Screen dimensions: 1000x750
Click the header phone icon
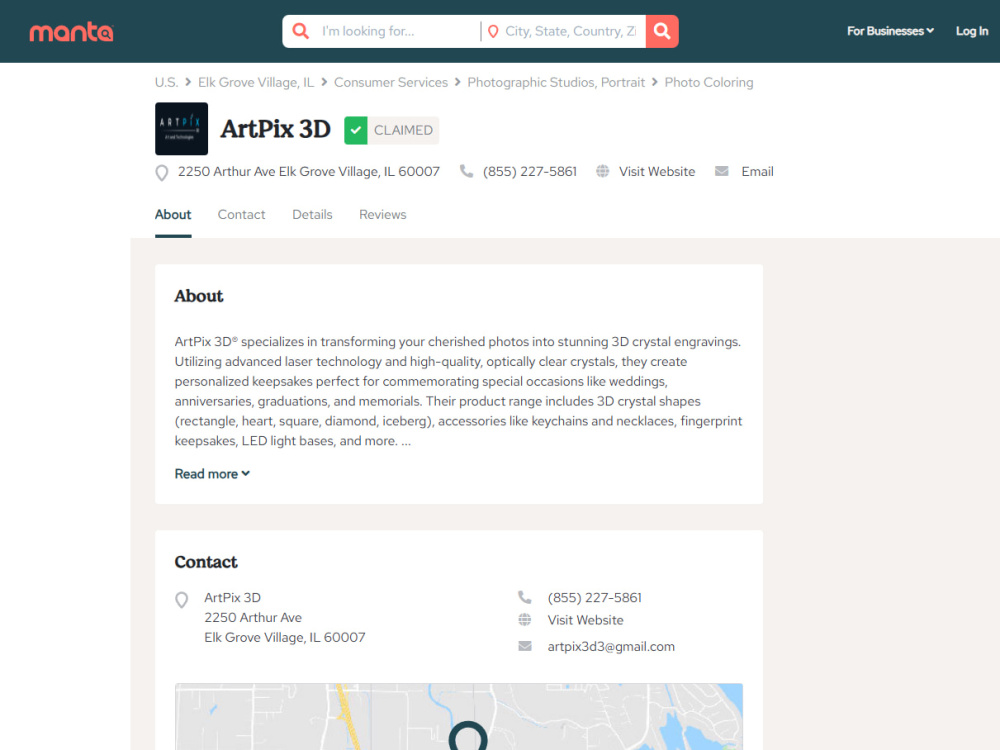tap(466, 171)
